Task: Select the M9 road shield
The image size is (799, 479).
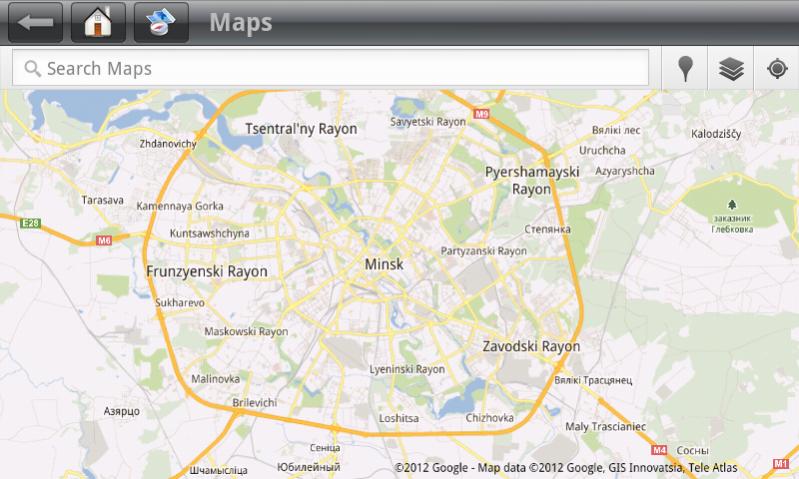Action: tap(481, 114)
